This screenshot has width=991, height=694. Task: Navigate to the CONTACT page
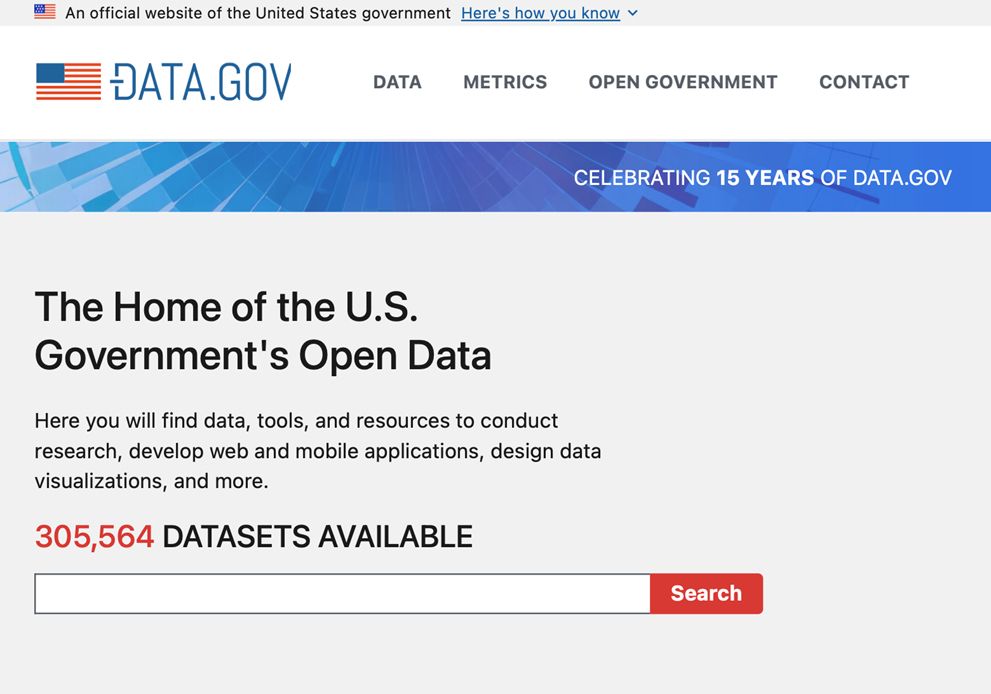864,82
